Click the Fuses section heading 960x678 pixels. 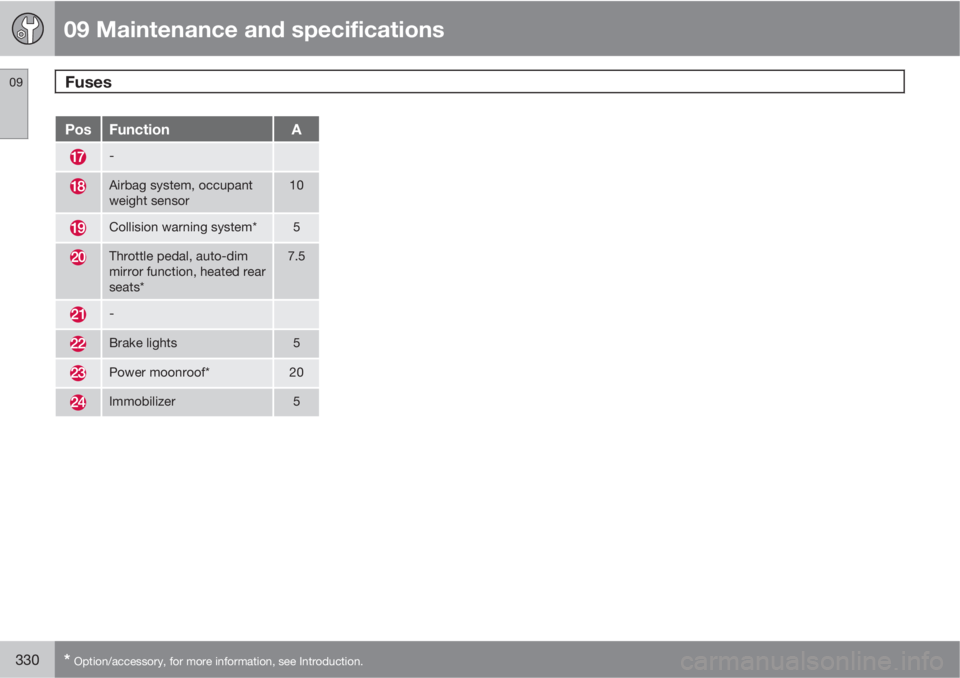(88, 82)
